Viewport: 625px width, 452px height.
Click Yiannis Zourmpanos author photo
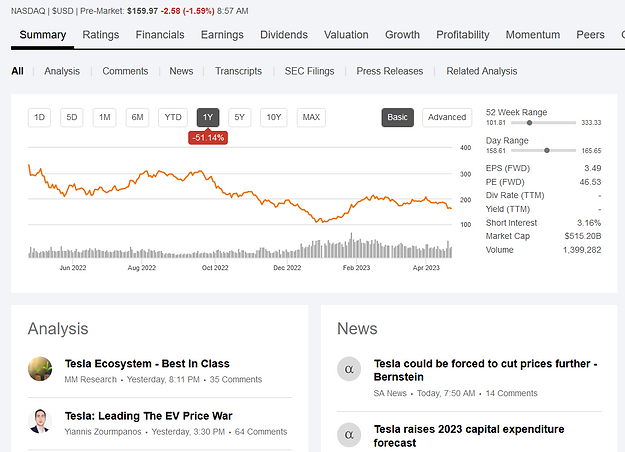[40, 421]
